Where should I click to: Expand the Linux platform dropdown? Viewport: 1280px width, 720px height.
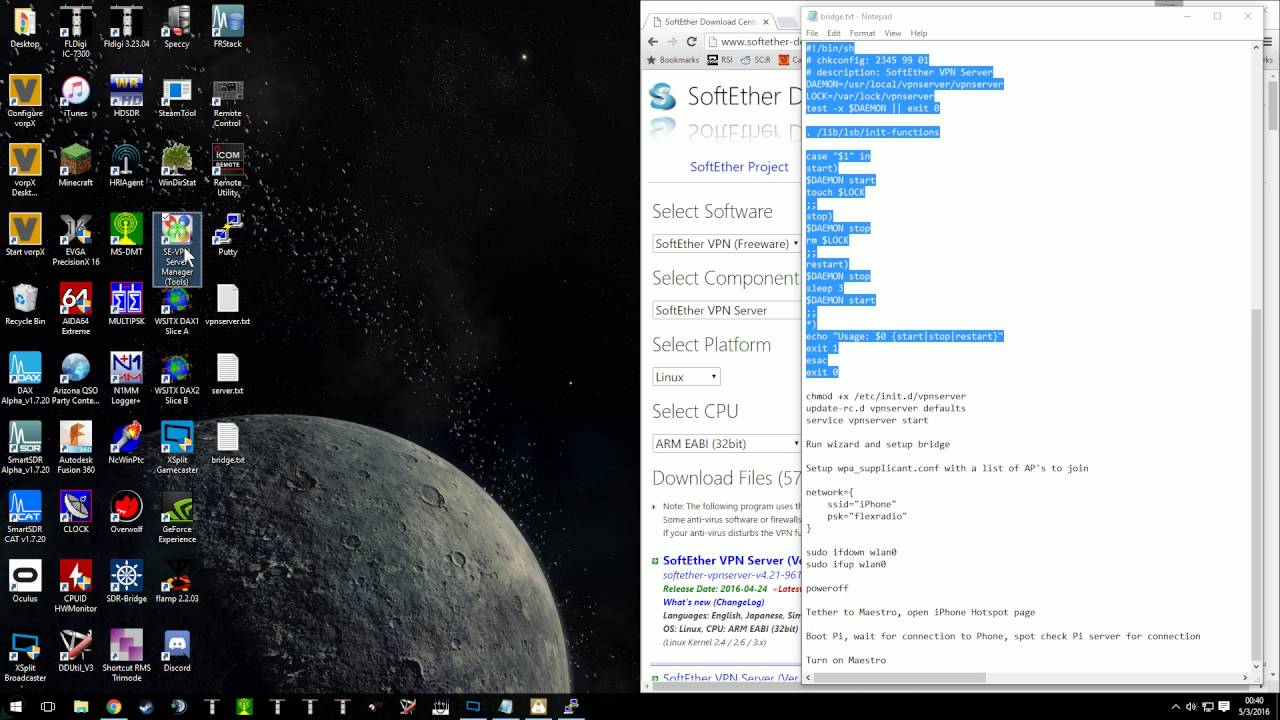click(x=686, y=377)
